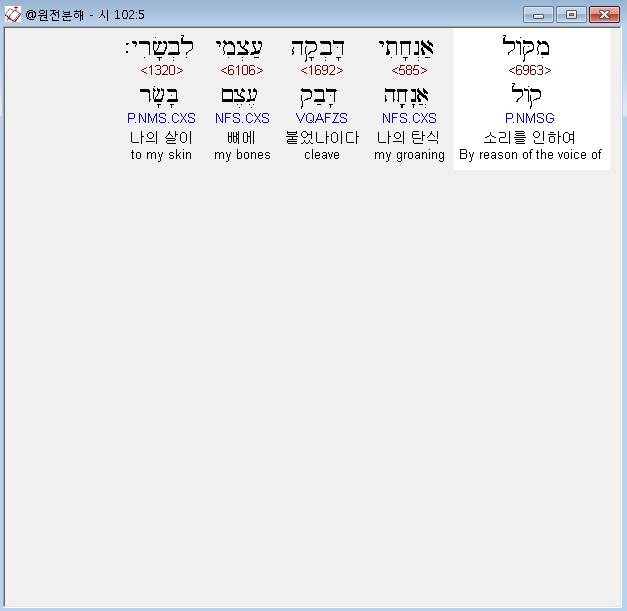
Task: Close the 원전분해 window
Action: tap(605, 15)
